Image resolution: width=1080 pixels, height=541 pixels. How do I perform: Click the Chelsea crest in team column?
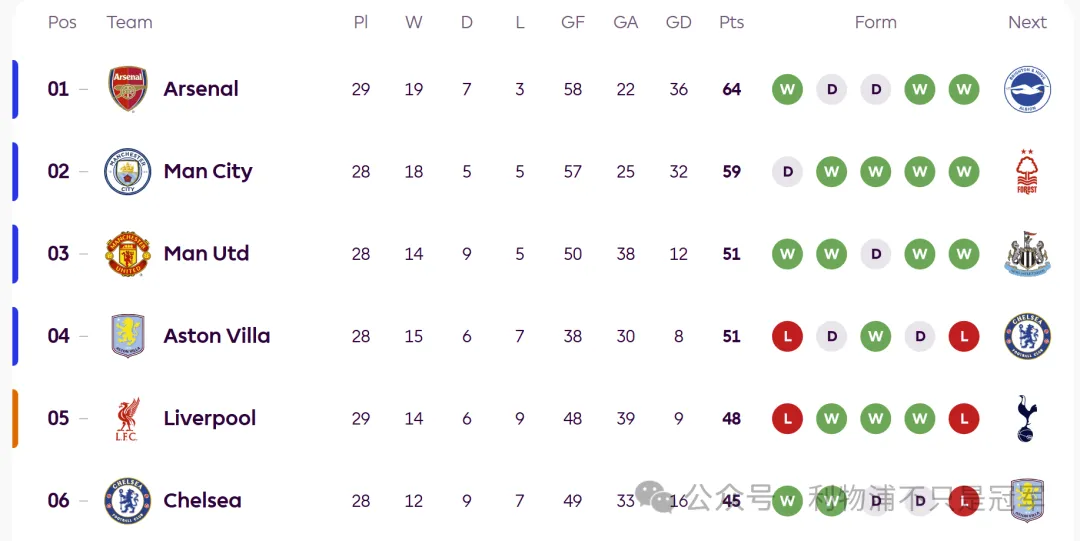[128, 500]
